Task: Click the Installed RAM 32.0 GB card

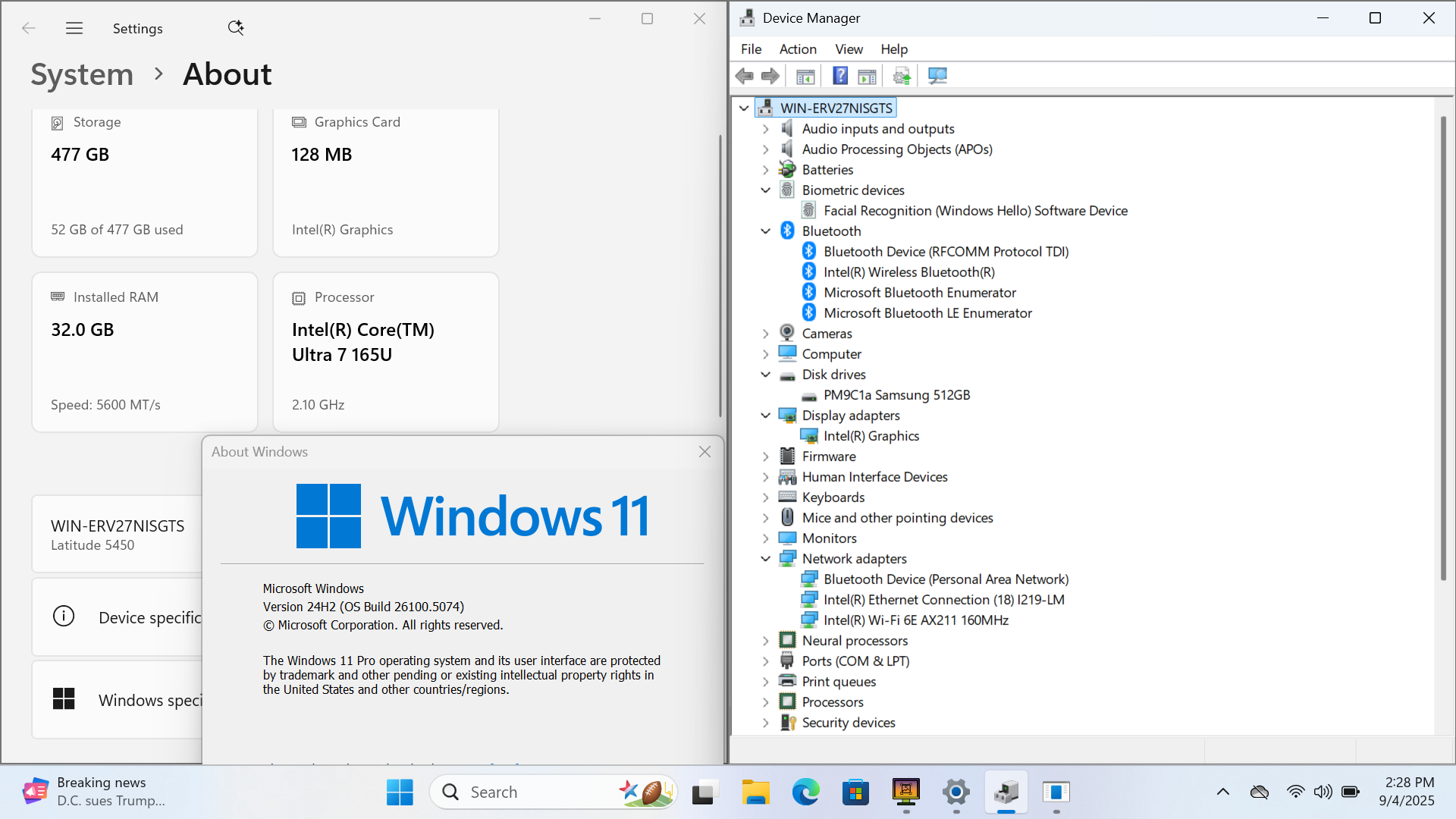Action: tap(145, 353)
